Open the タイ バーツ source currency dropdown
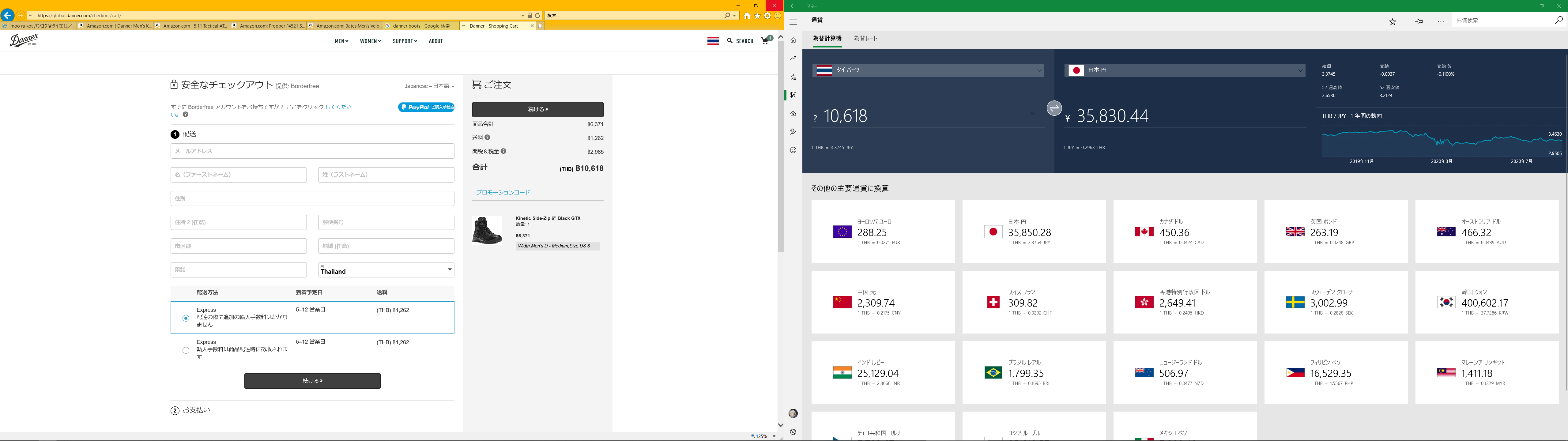1568x441 pixels. [x=928, y=70]
